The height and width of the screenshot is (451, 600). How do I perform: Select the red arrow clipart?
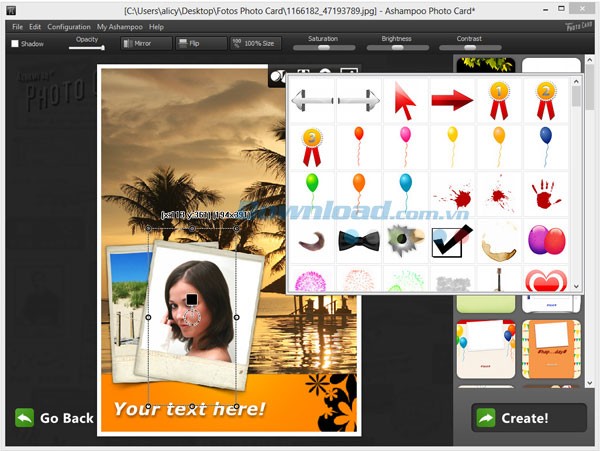click(x=452, y=100)
